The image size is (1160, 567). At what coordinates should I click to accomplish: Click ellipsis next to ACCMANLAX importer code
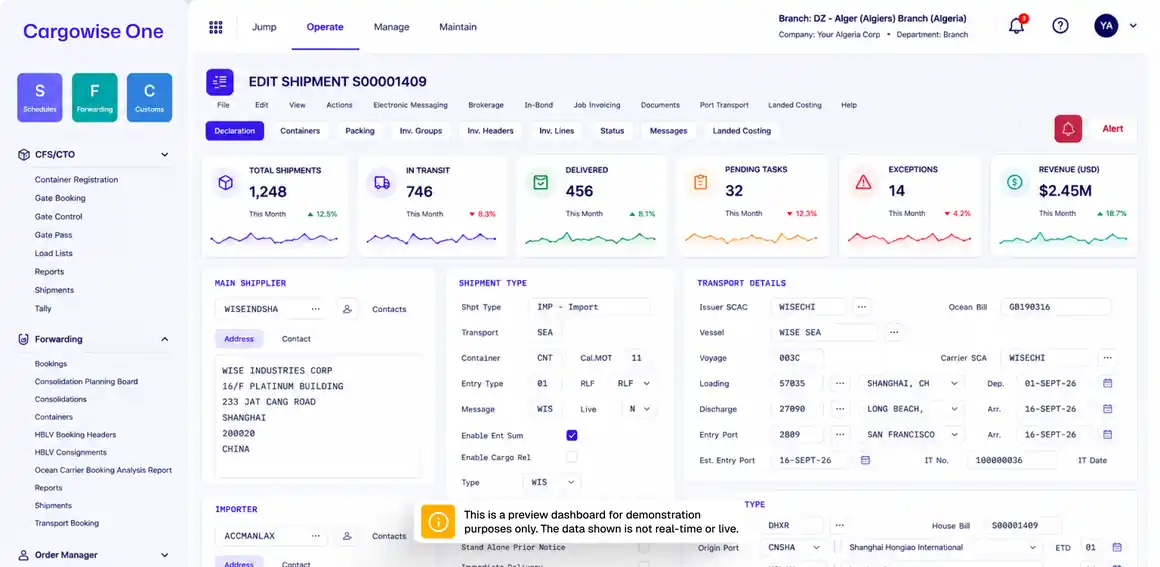coord(316,536)
